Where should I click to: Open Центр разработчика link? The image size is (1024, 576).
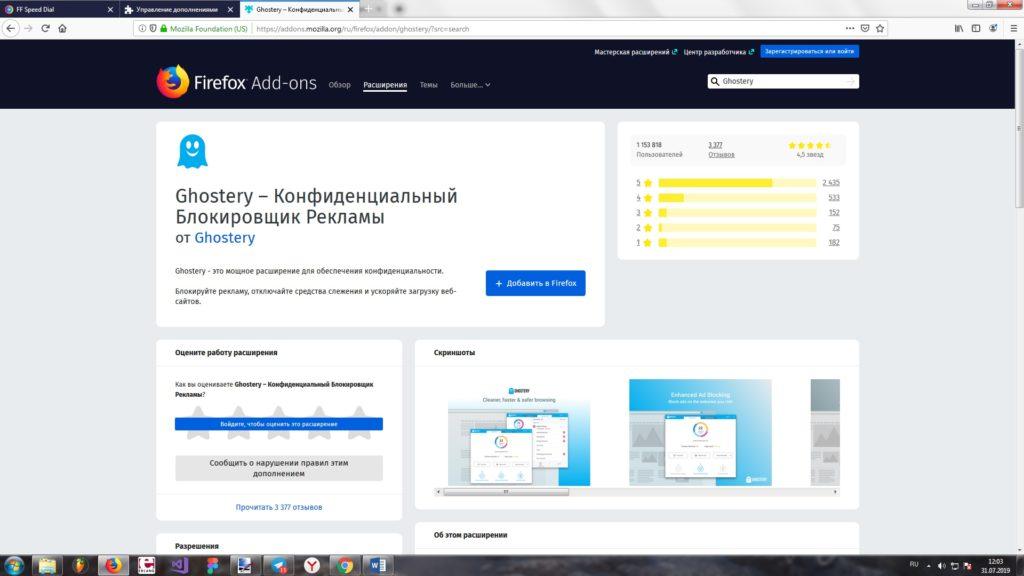[718, 52]
